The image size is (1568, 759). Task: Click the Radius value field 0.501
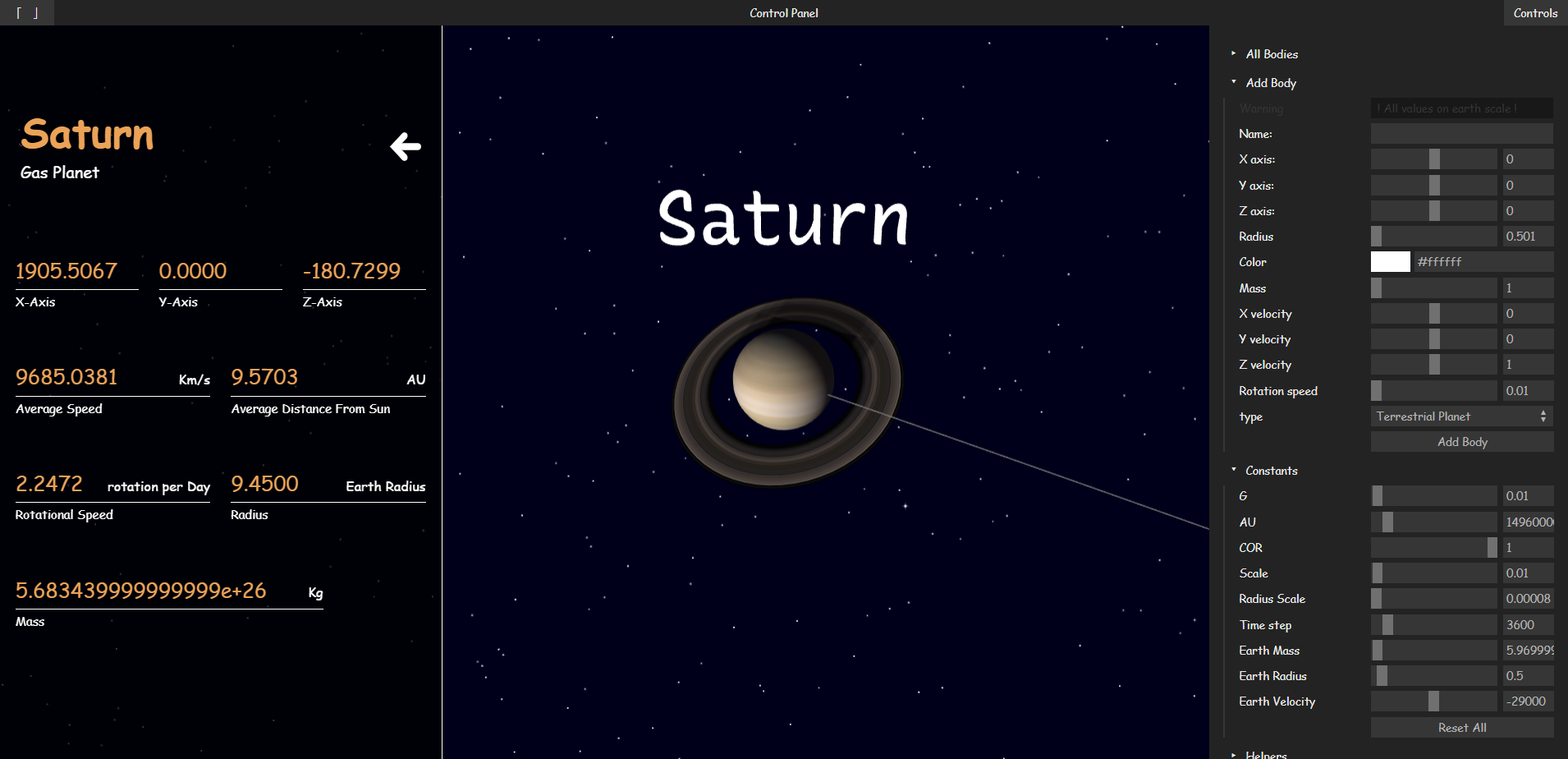tap(1528, 237)
